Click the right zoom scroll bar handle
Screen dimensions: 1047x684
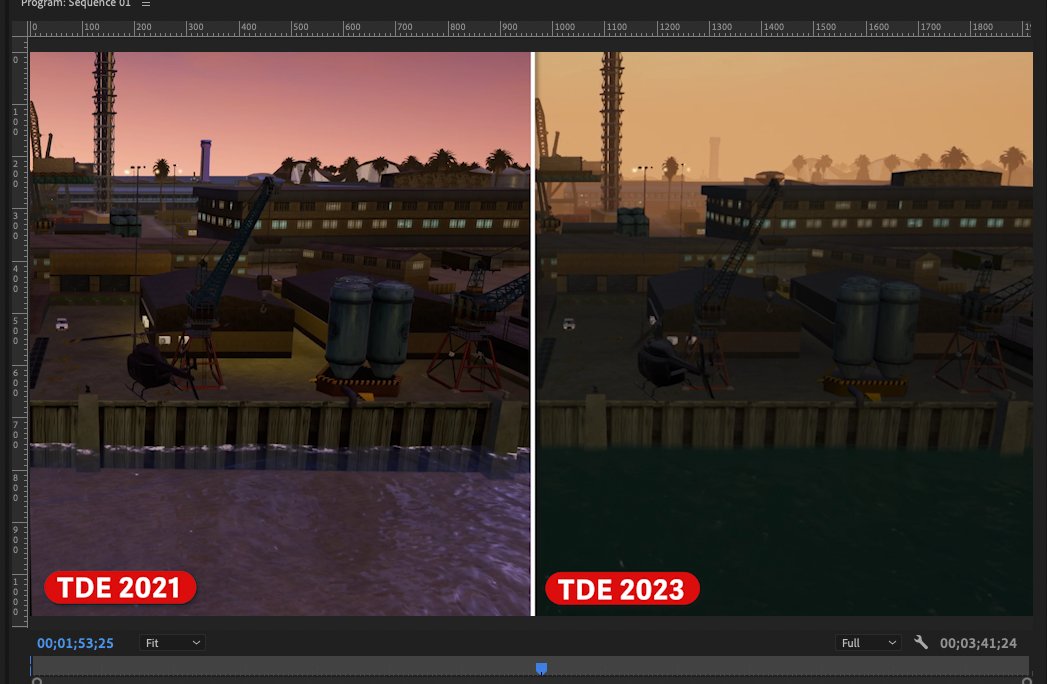(1027, 681)
